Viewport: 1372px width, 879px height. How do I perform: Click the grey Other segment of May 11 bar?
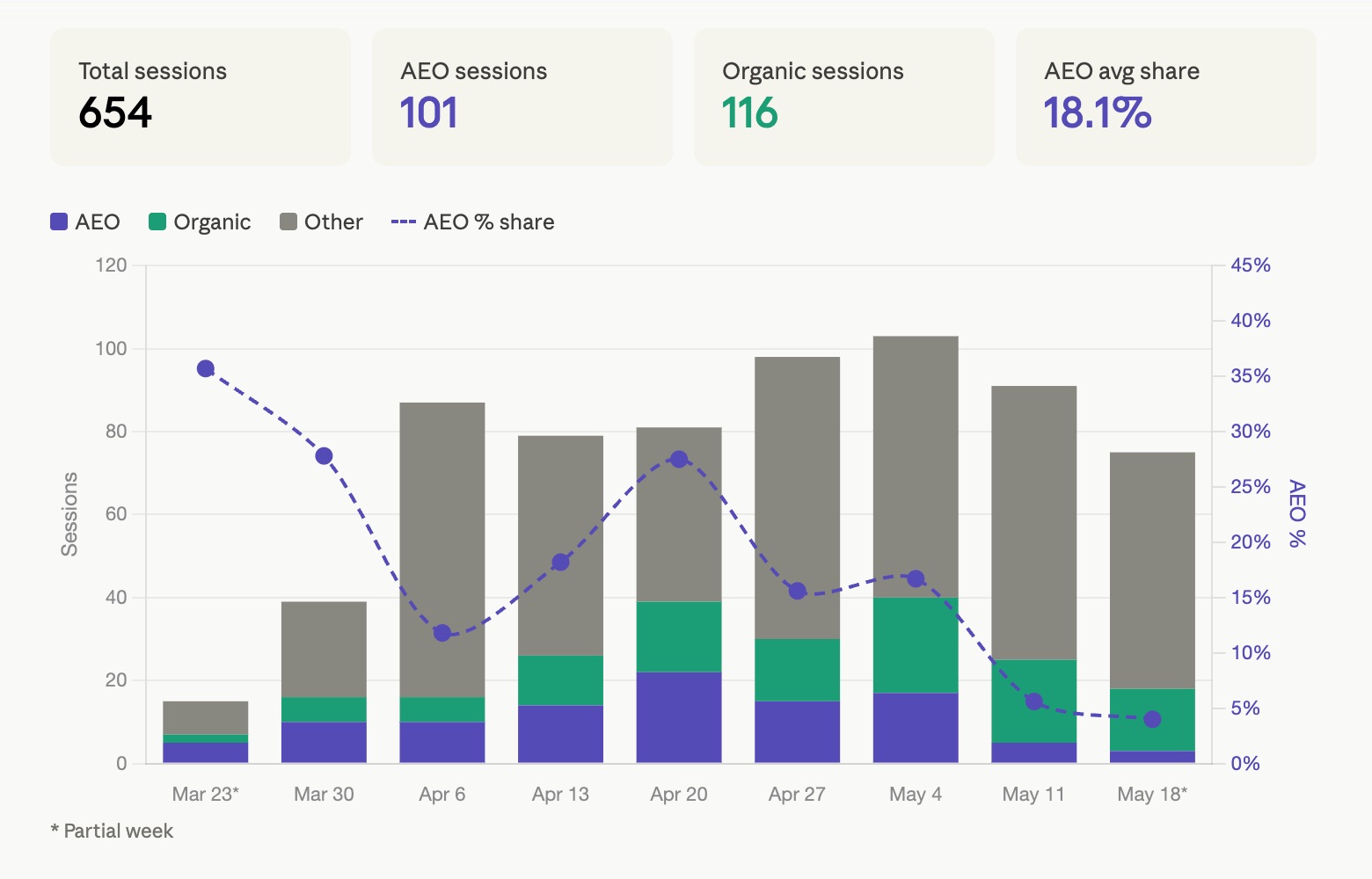(1034, 523)
